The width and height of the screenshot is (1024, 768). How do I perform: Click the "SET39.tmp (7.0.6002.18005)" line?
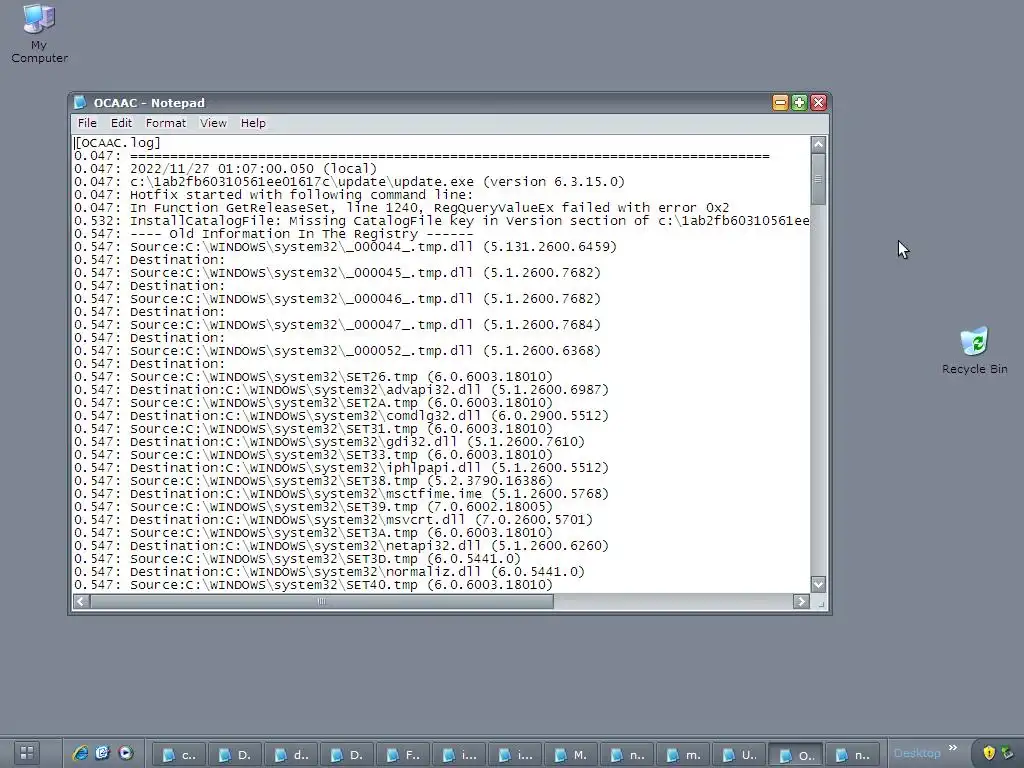click(313, 507)
